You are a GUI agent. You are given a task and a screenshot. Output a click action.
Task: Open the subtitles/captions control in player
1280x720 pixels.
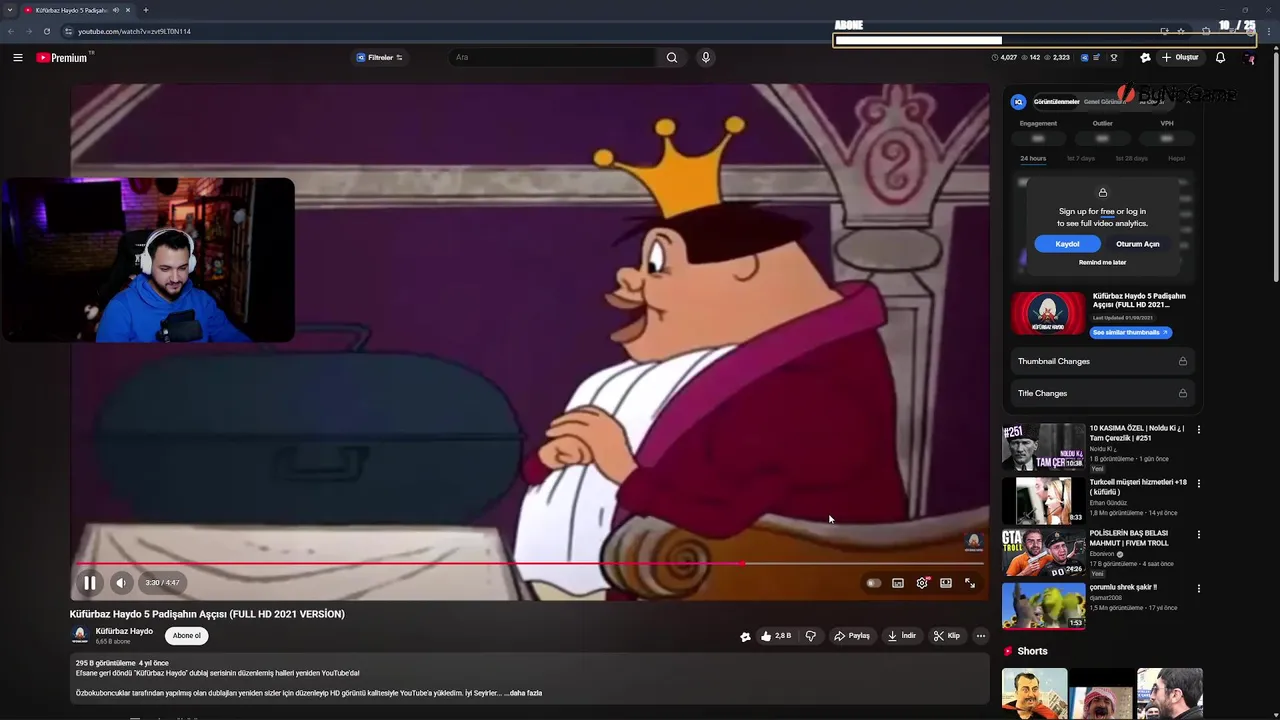[x=898, y=583]
